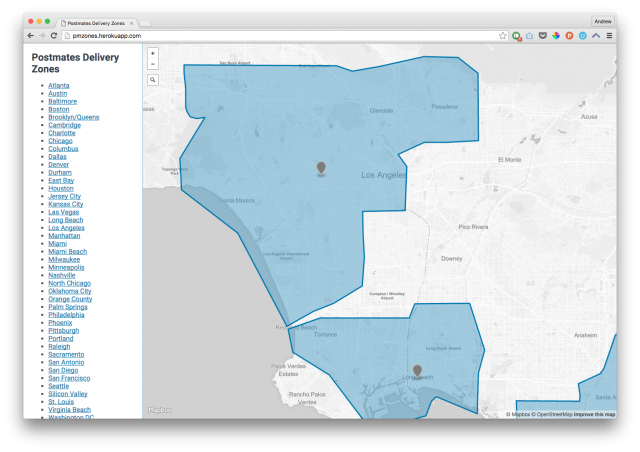Go to the Houston zone
Image resolution: width=640 pixels, height=452 pixels.
pyautogui.click(x=61, y=188)
